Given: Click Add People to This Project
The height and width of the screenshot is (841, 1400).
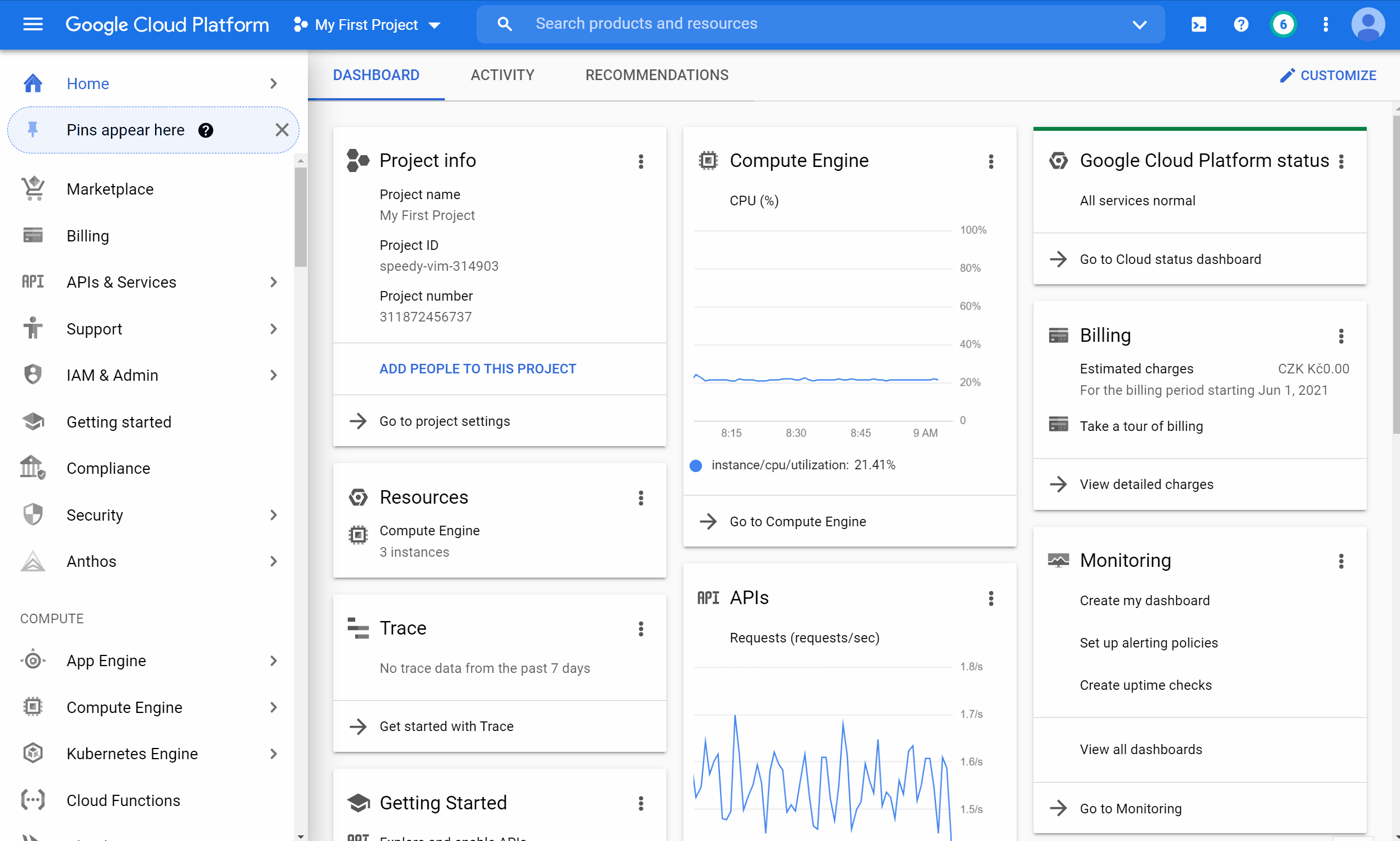Looking at the screenshot, I should tap(477, 368).
